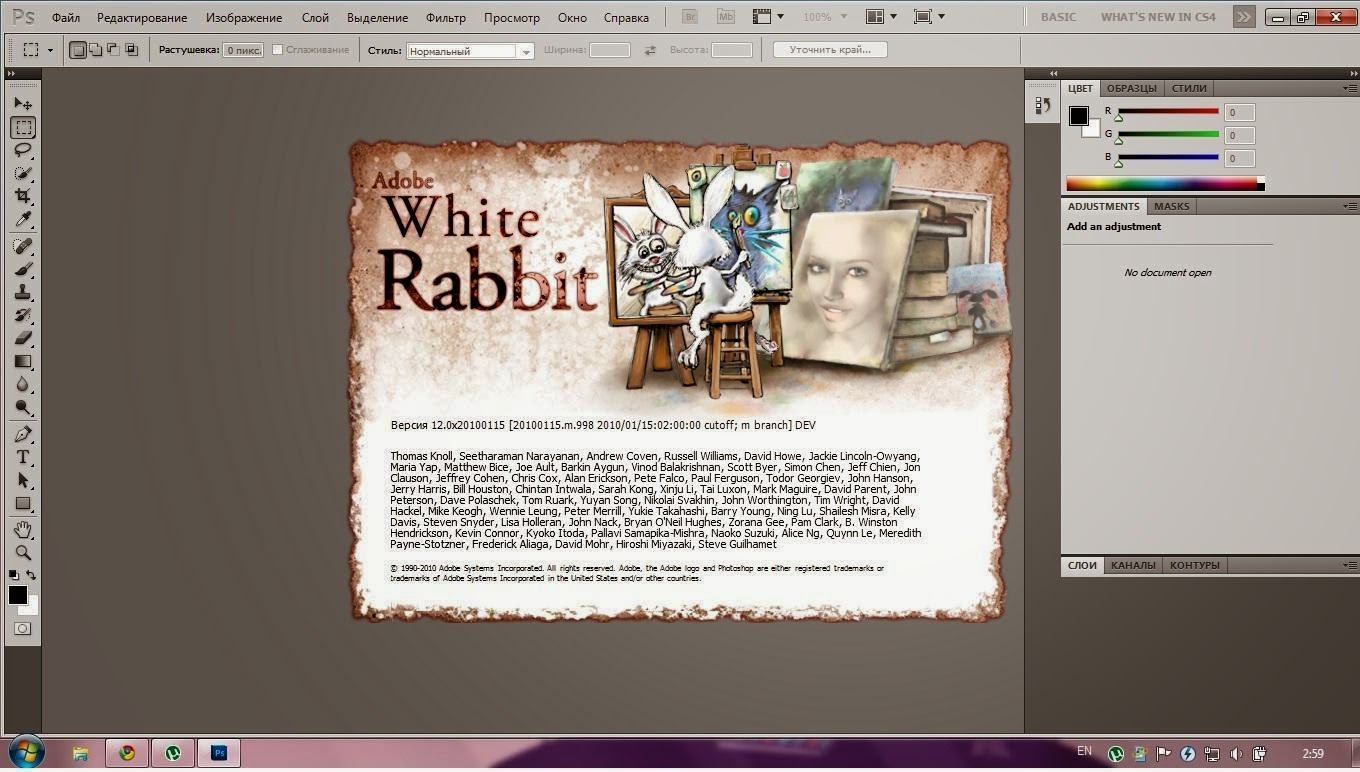
Task: Select the Lasso tool
Action: pyautogui.click(x=23, y=150)
